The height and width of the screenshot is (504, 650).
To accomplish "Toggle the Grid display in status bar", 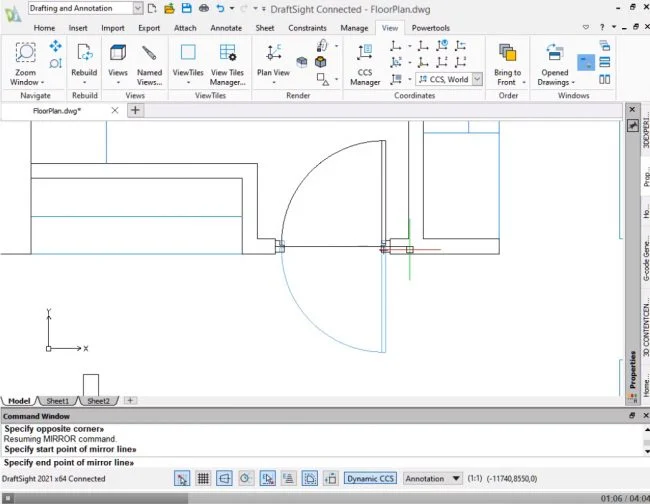I will click(x=203, y=479).
